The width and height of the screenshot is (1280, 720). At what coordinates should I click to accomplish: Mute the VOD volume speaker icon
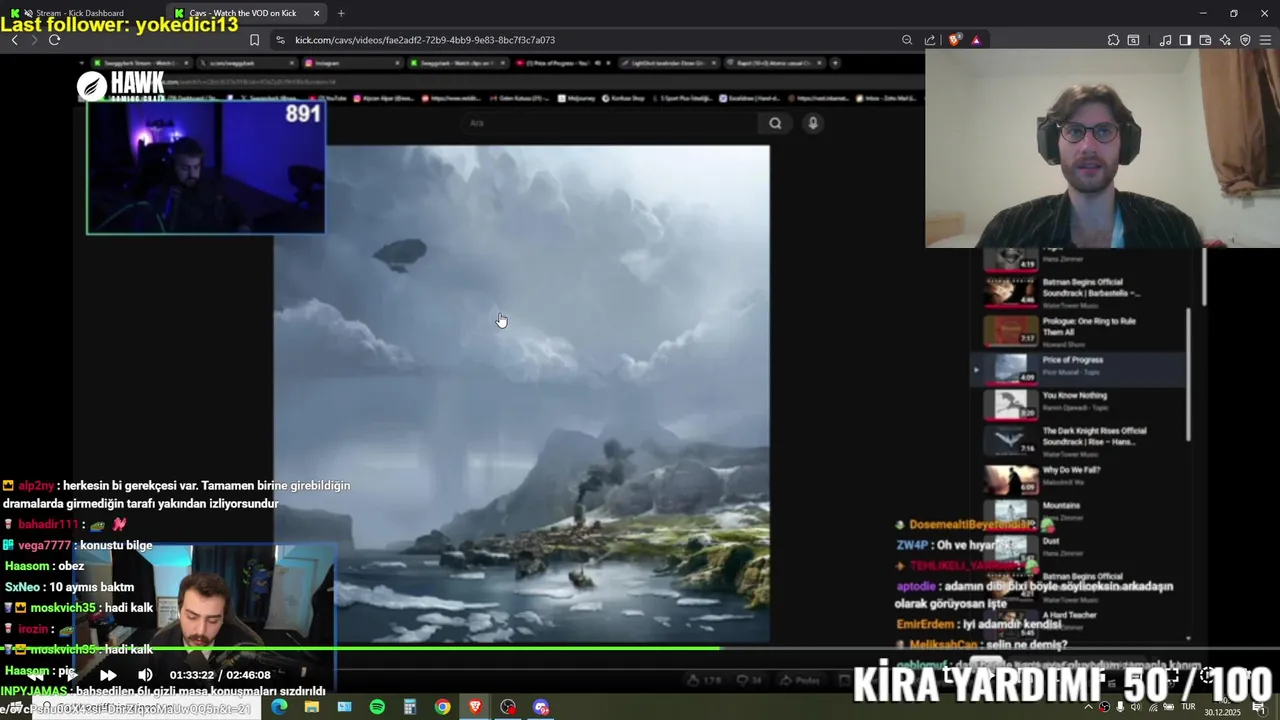(145, 675)
